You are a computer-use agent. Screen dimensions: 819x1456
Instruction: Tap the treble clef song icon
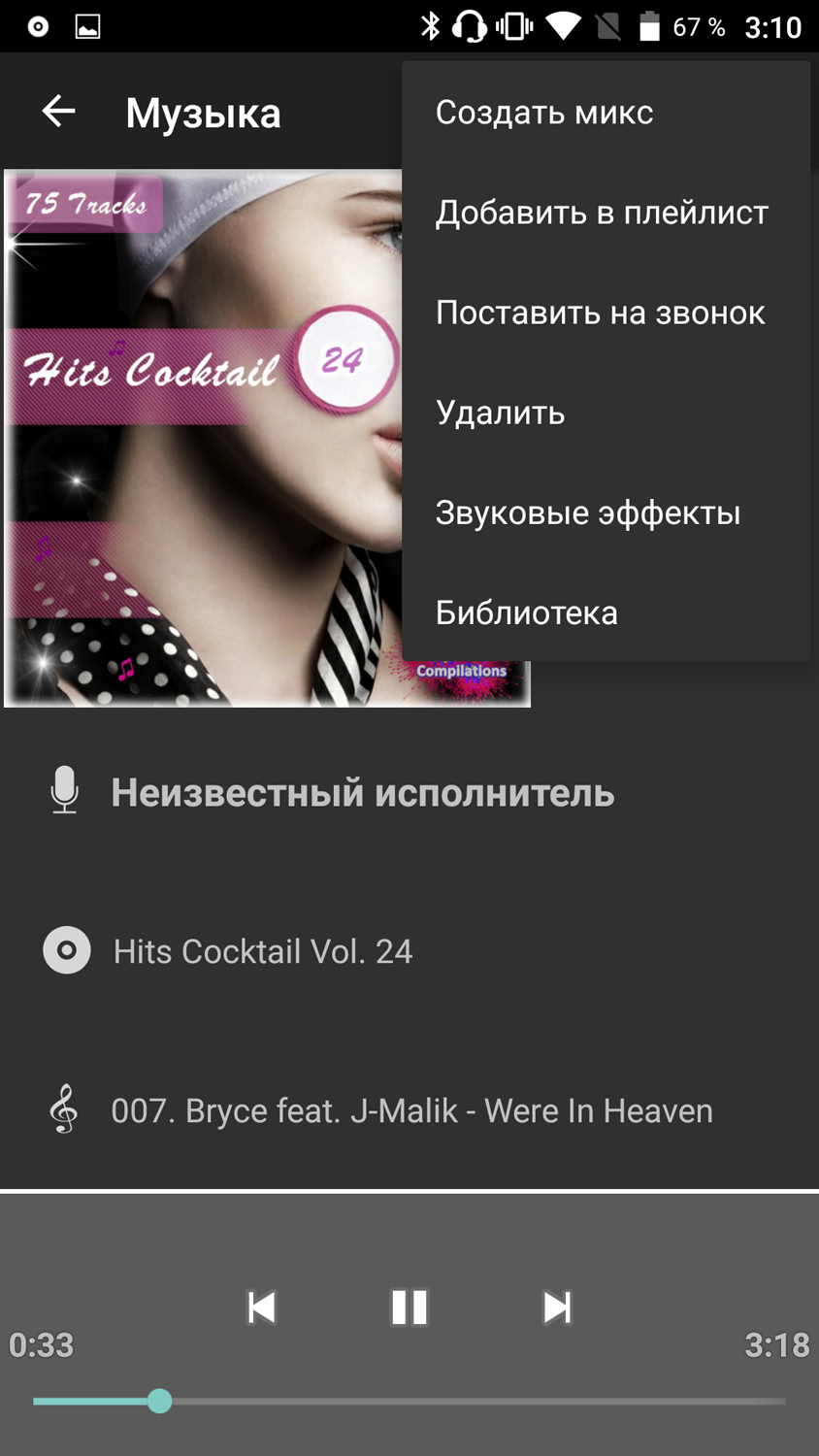coord(64,1109)
